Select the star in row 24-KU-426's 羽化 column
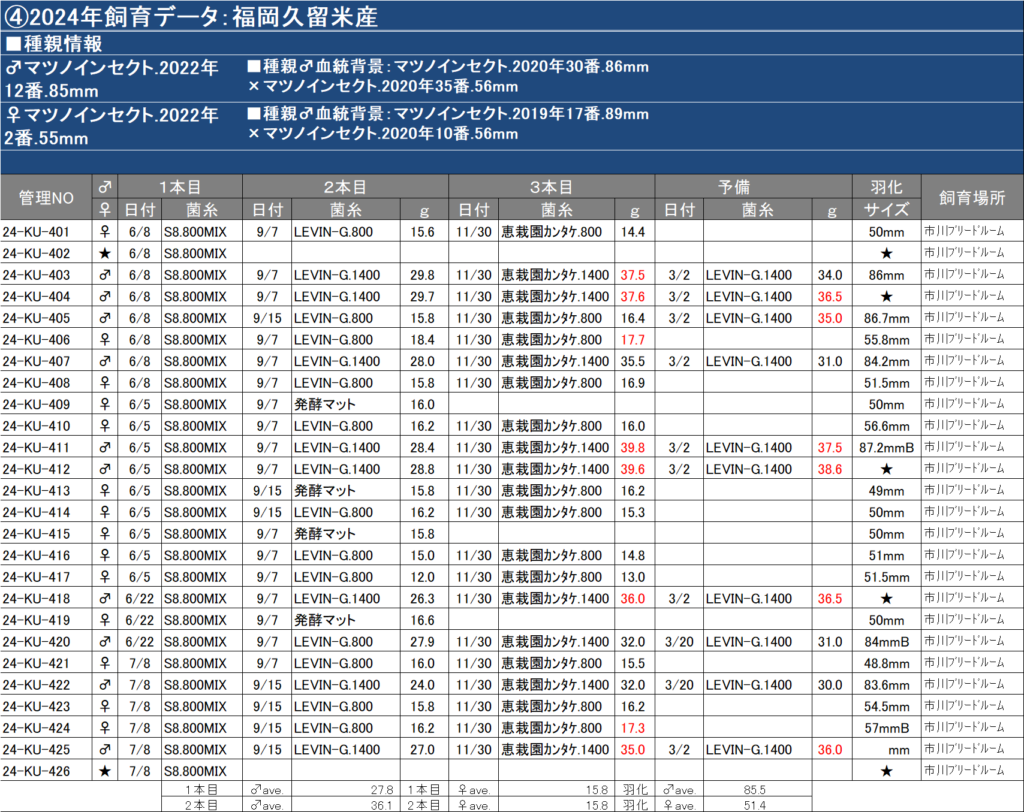Image resolution: width=1024 pixels, height=812 pixels. pos(886,771)
